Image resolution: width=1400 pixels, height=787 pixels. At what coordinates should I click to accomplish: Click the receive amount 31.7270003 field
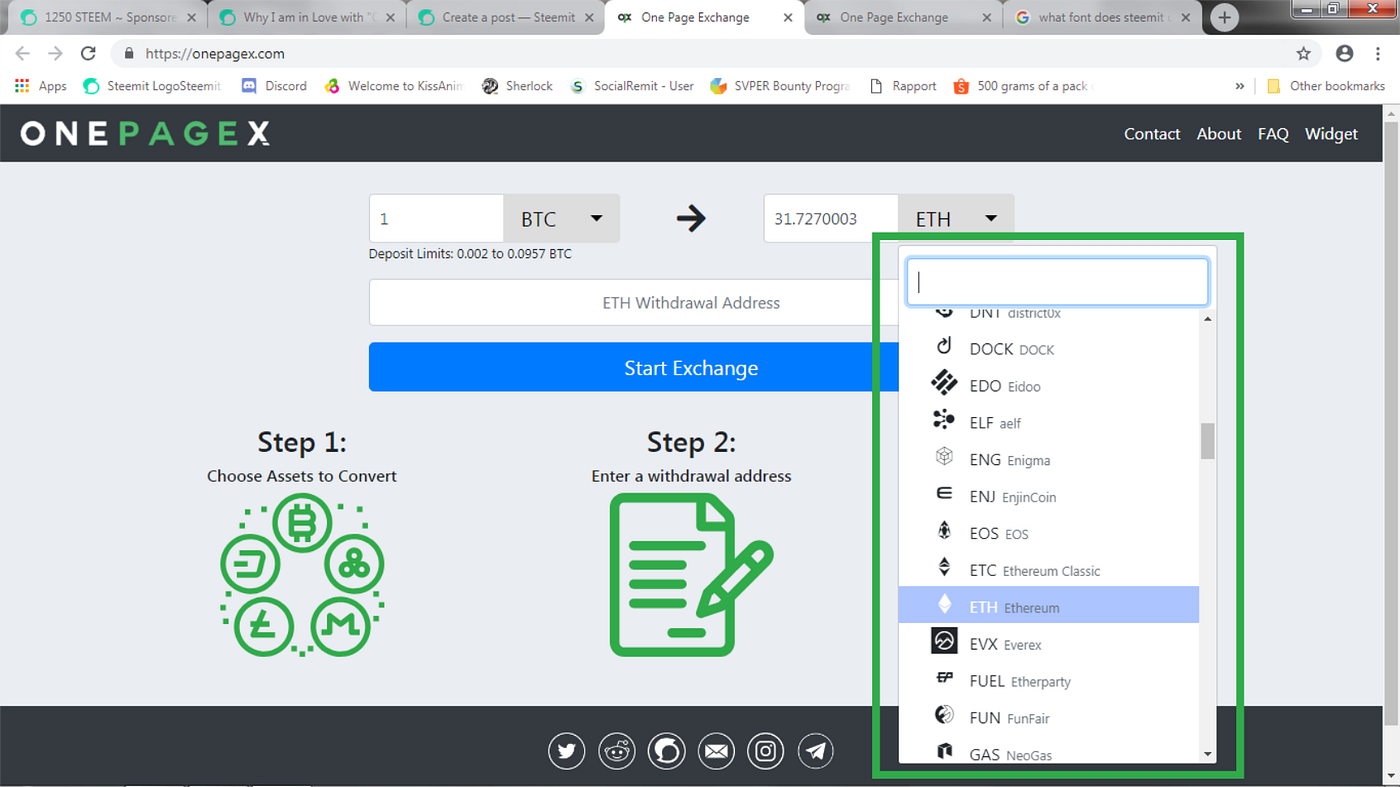click(x=831, y=218)
